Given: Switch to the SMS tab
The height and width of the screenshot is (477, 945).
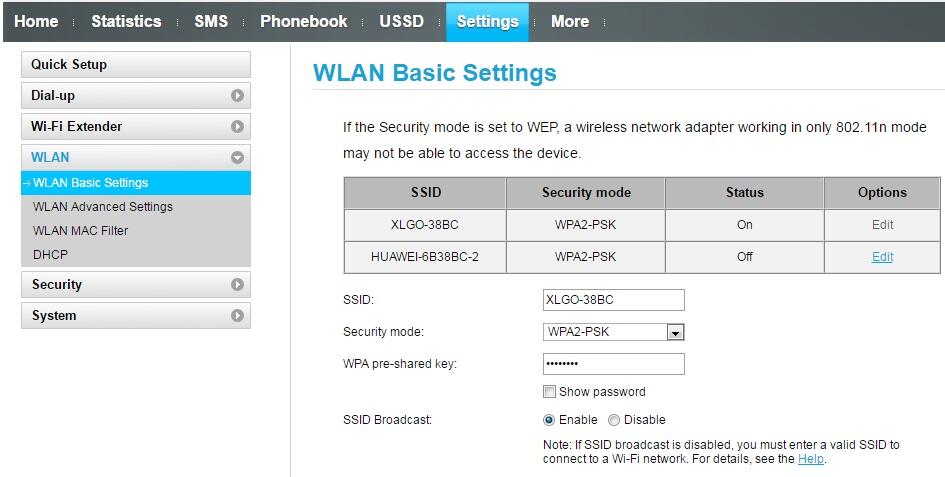Looking at the screenshot, I should [211, 21].
